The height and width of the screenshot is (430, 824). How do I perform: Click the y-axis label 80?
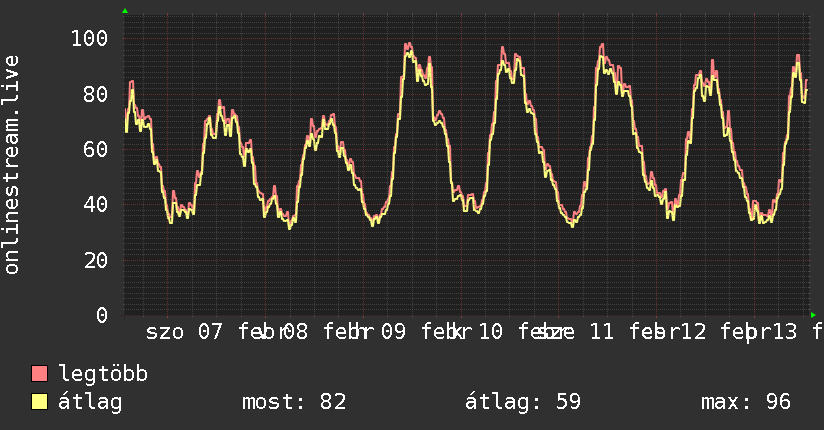96,95
